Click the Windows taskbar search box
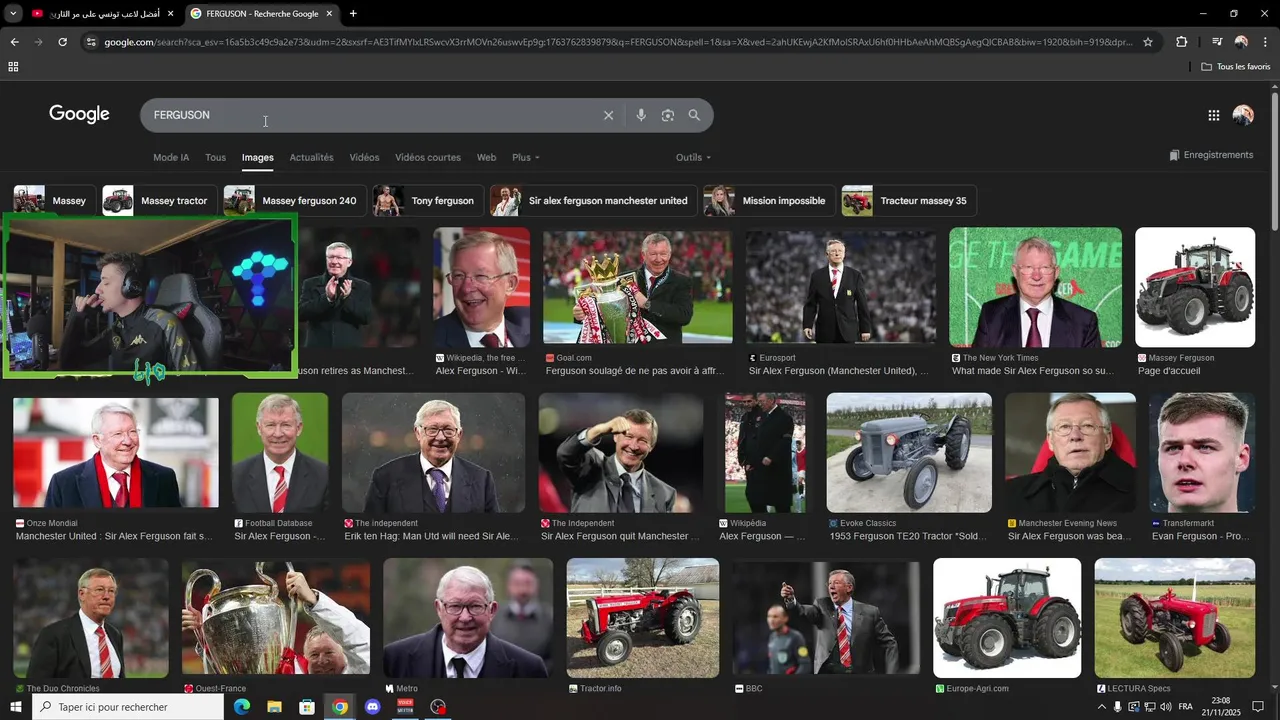Image resolution: width=1280 pixels, height=720 pixels. [128, 707]
